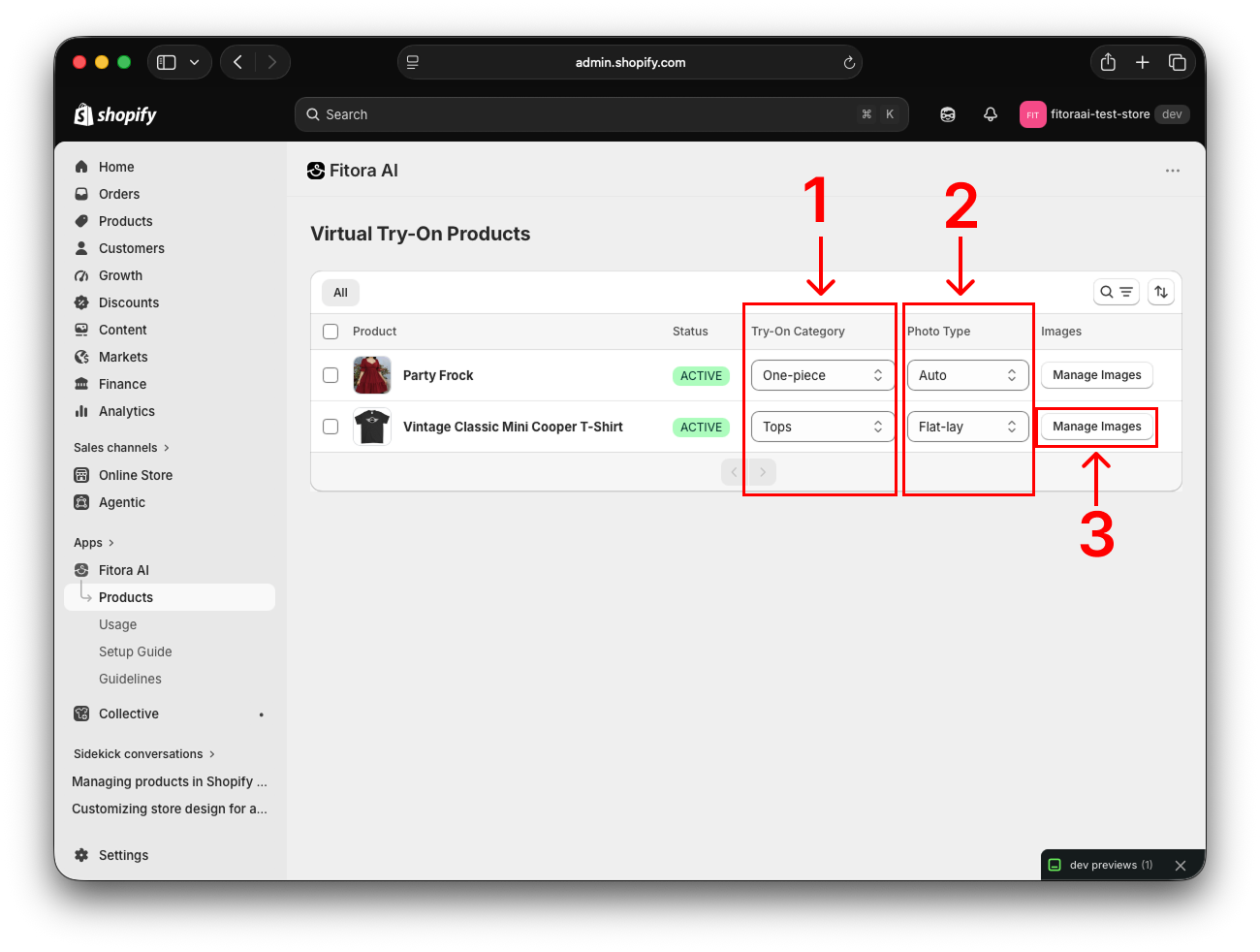Open the Auto photo type dropdown

[x=967, y=375]
